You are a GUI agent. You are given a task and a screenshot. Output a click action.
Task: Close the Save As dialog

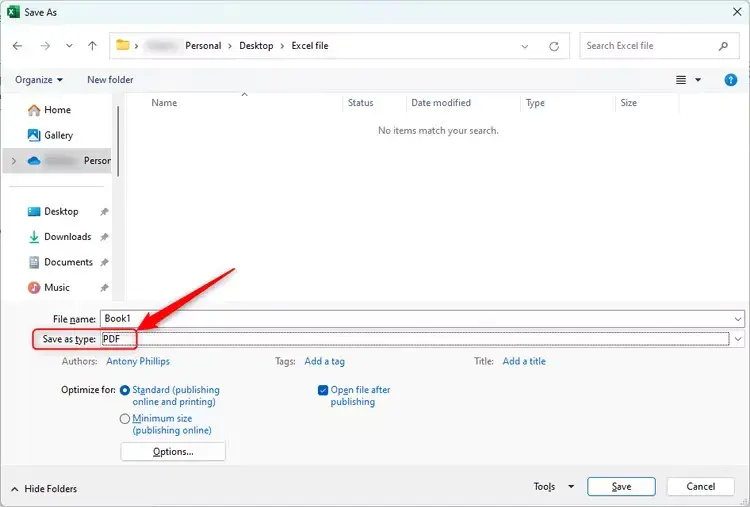click(x=737, y=12)
